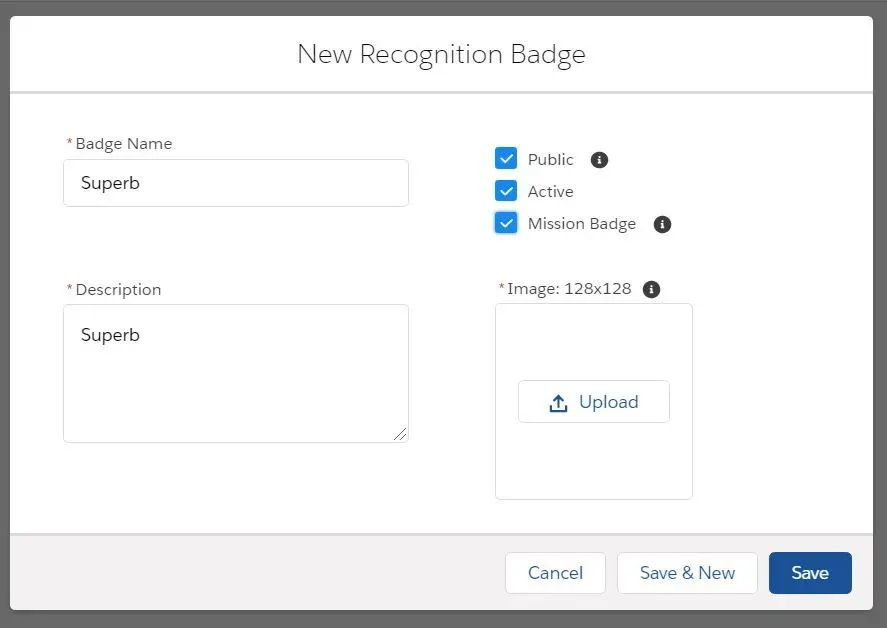Viewport: 887px width, 628px height.
Task: View the Image 128x128 info icon
Action: [x=652, y=289]
